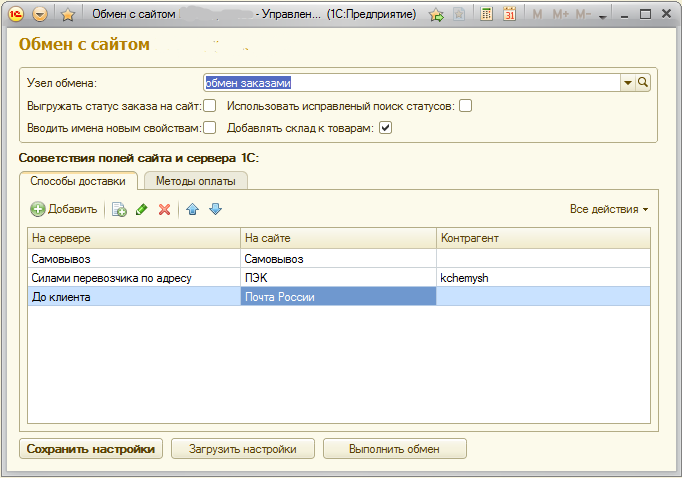Click Загрузить настройки button
This screenshot has width=682, height=478.
pyautogui.click(x=243, y=448)
